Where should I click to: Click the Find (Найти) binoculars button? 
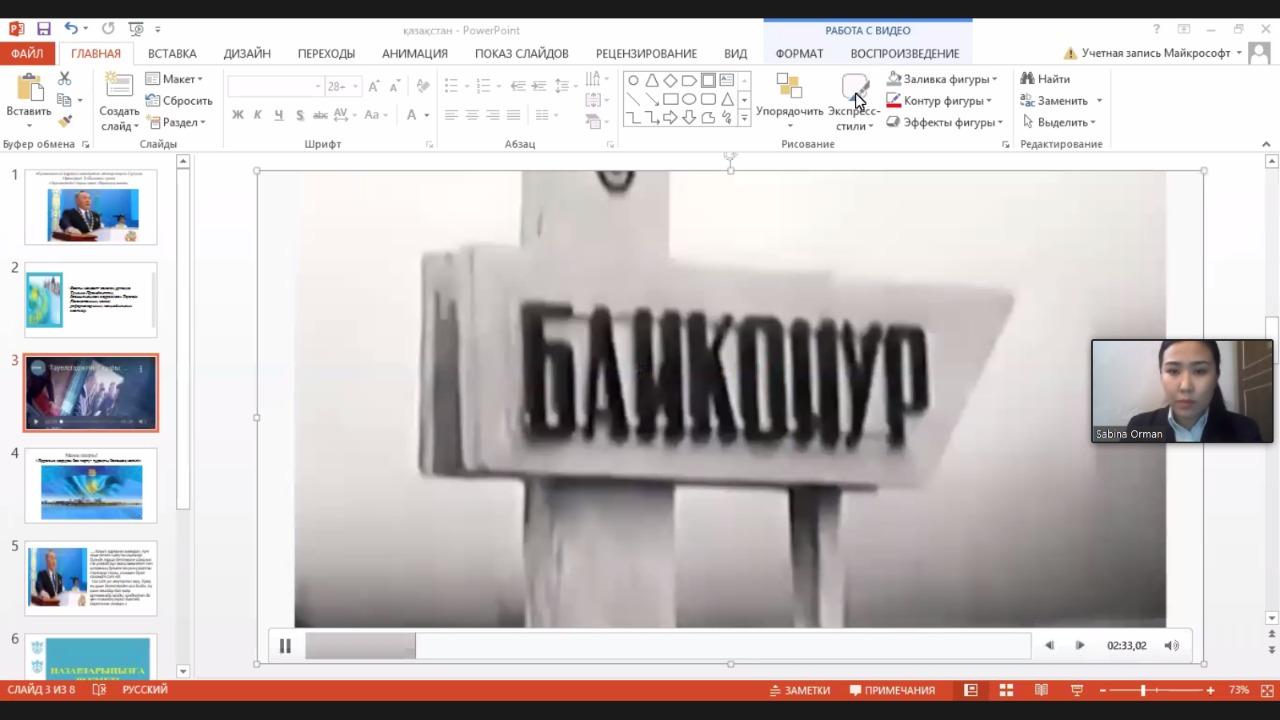tap(1045, 79)
